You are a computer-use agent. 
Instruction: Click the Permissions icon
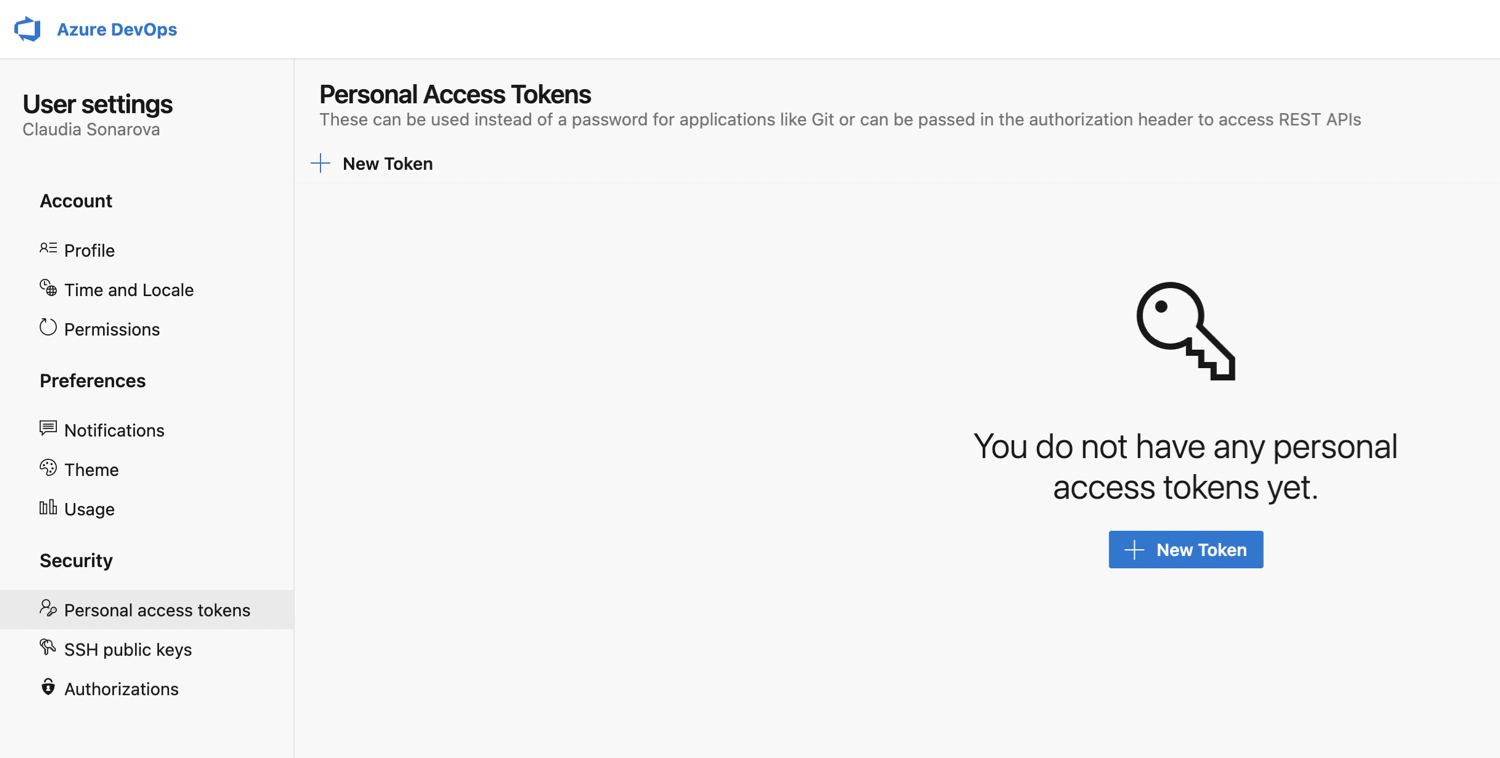47,329
